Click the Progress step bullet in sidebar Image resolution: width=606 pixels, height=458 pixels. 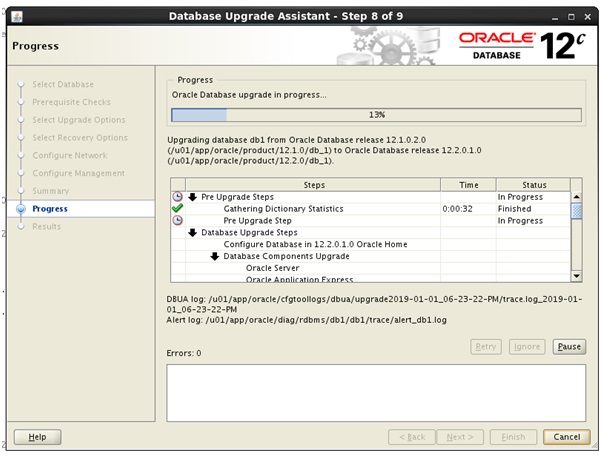tap(19, 209)
